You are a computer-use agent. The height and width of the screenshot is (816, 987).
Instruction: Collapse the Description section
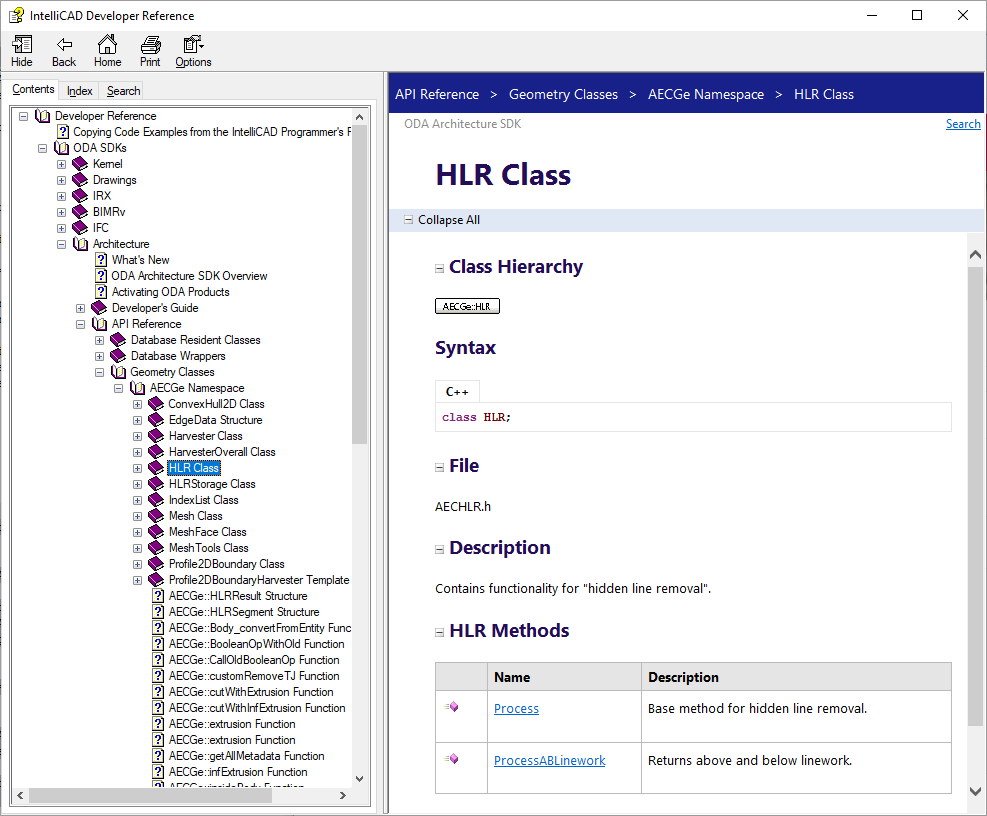(439, 549)
